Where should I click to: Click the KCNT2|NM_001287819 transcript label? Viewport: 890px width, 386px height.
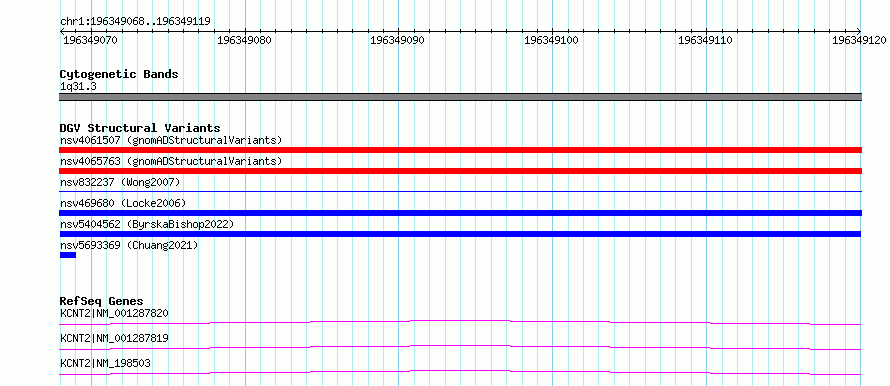114,338
